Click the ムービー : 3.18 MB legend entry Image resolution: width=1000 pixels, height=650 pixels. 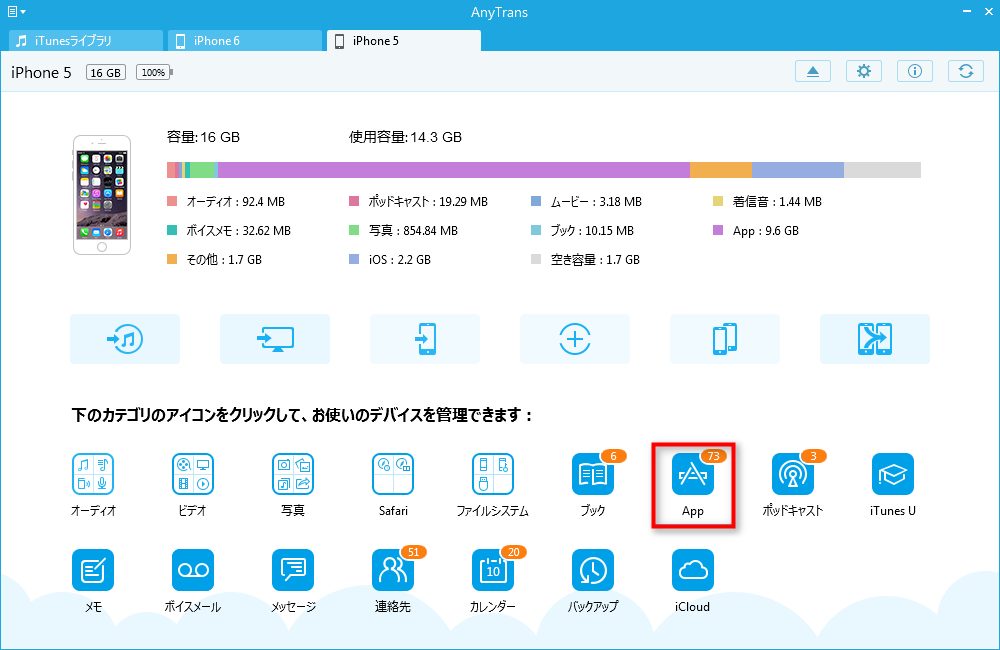(x=587, y=202)
